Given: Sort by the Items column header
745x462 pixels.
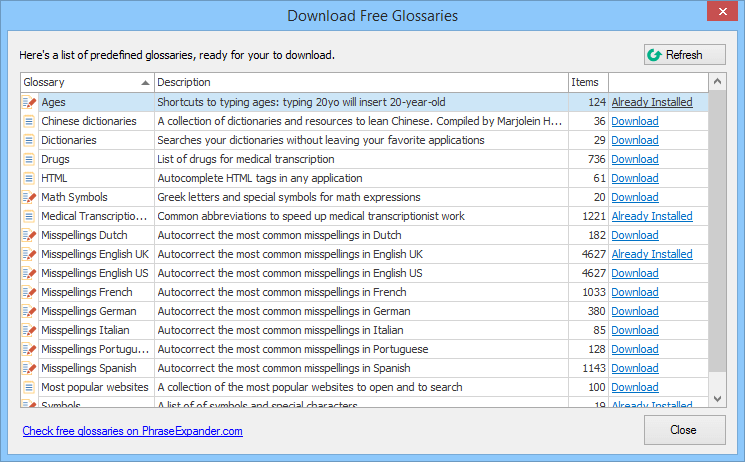Looking at the screenshot, I should point(588,82).
